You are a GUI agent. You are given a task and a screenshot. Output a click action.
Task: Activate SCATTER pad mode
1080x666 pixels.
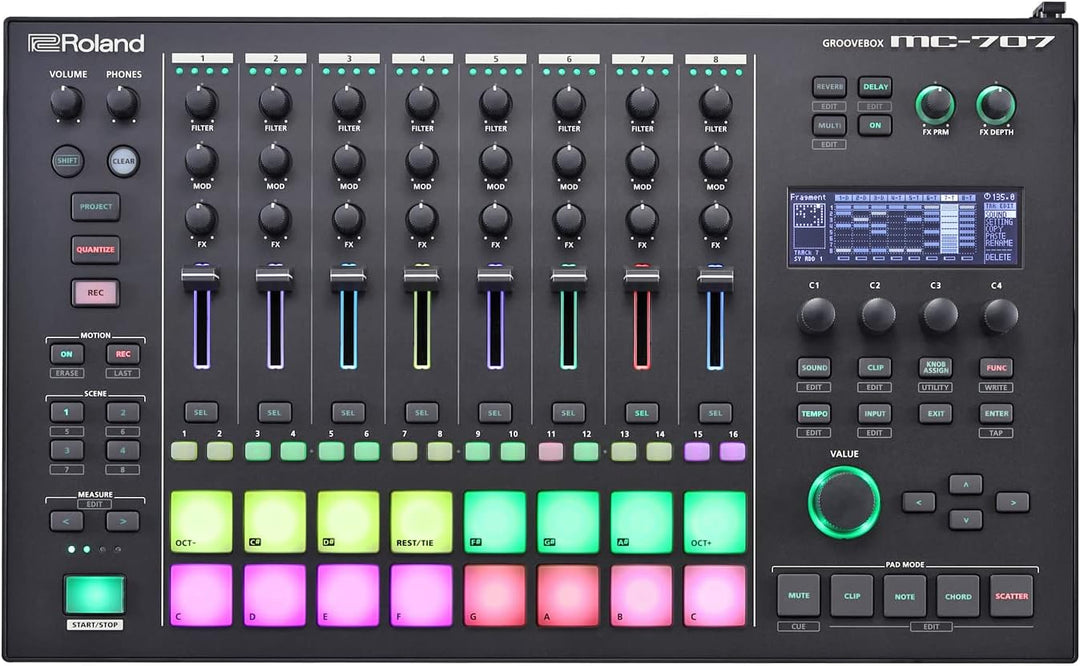point(1011,595)
